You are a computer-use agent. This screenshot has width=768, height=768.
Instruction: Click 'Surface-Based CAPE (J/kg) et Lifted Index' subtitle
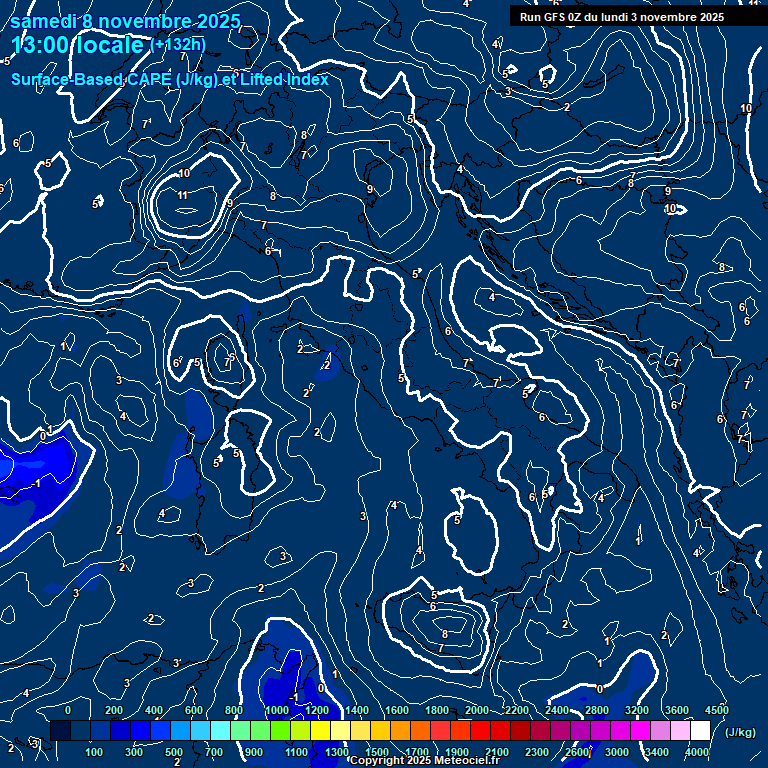[x=170, y=79]
